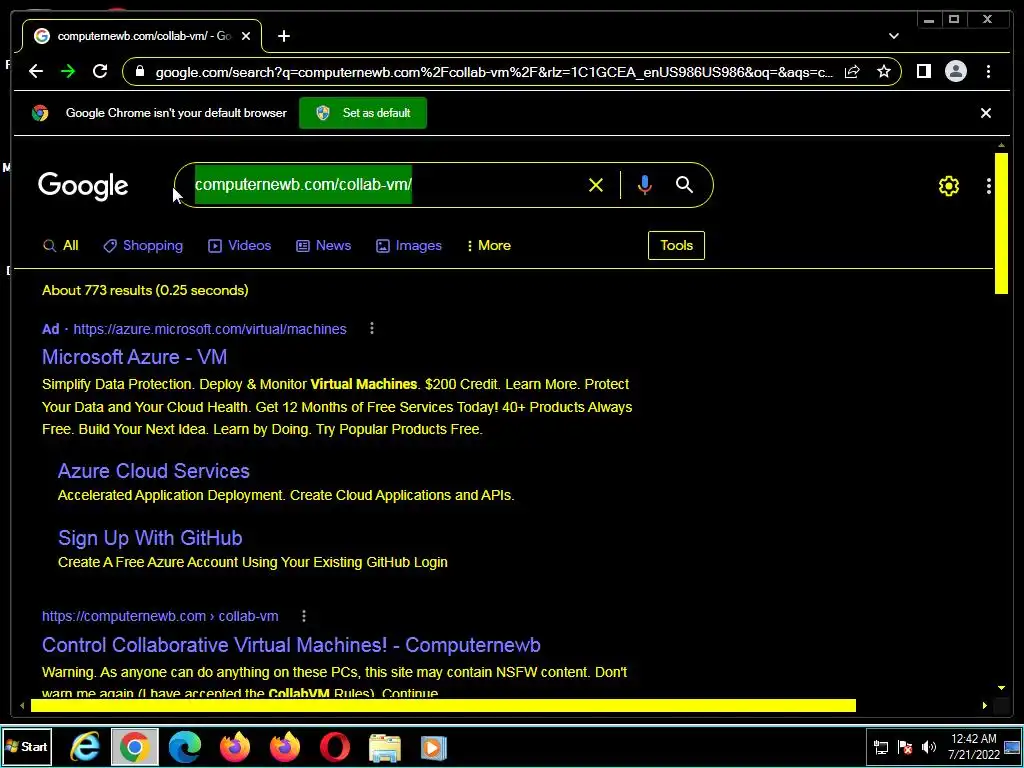Image resolution: width=1024 pixels, height=768 pixels.
Task: Click the vertical scrollbar thumb
Action: 1001,223
